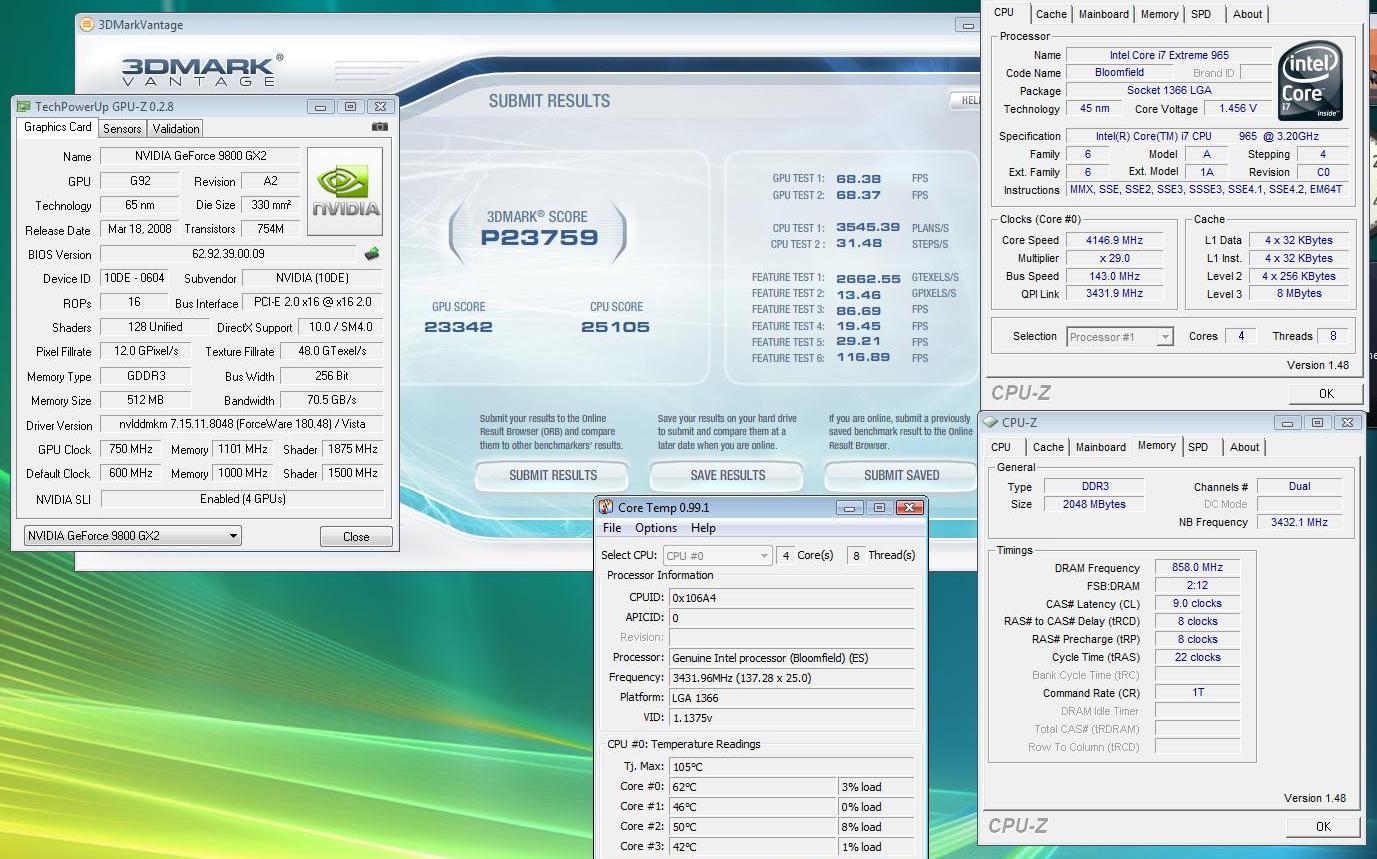Click the P23759 3DMark score
This screenshot has height=859, width=1377.
pos(539,238)
